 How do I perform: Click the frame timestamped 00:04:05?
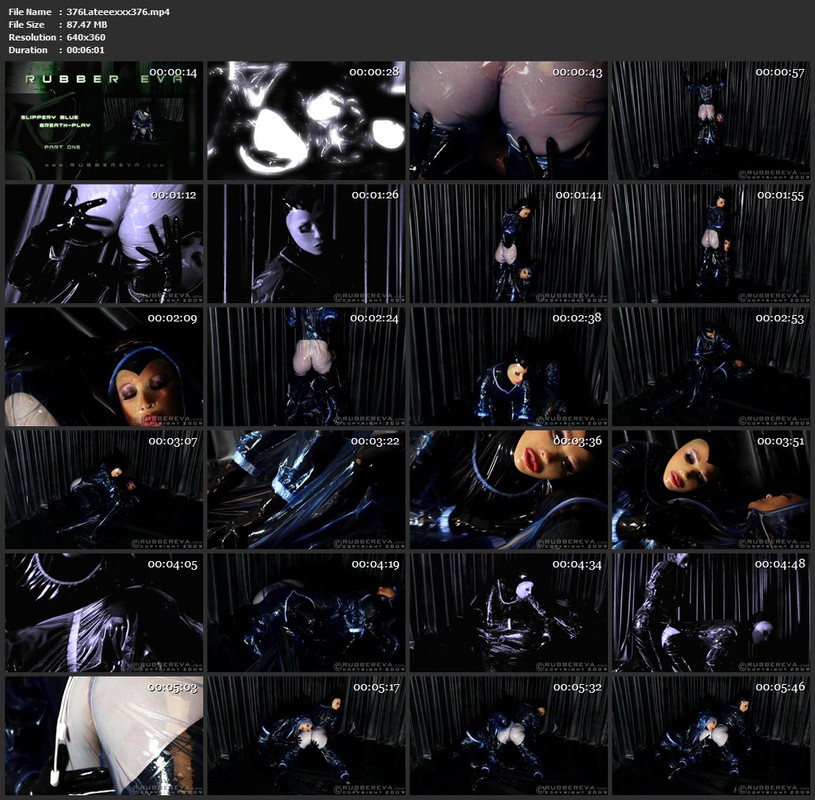tap(104, 613)
